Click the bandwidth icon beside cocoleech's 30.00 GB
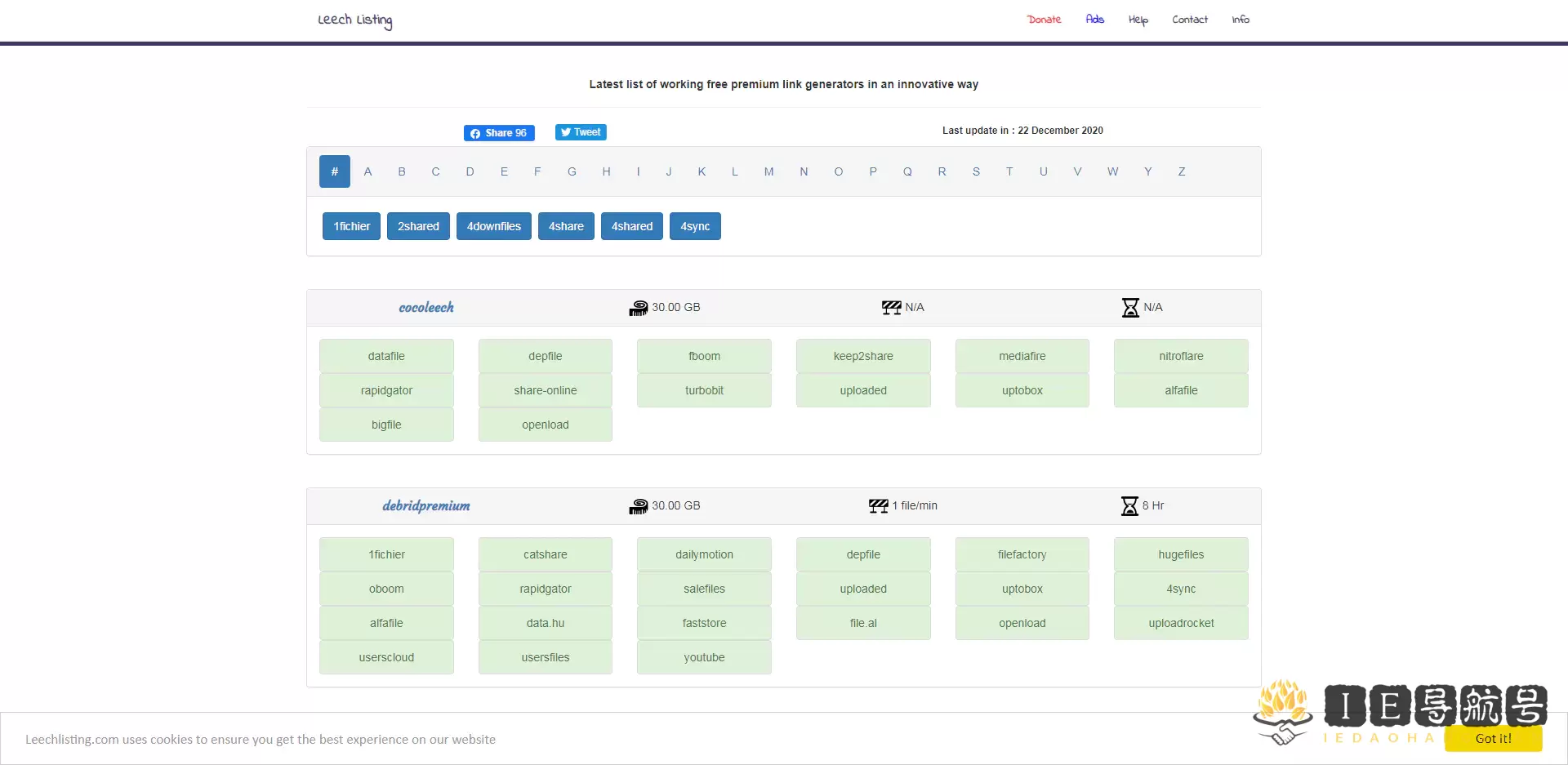1568x765 pixels. (639, 308)
